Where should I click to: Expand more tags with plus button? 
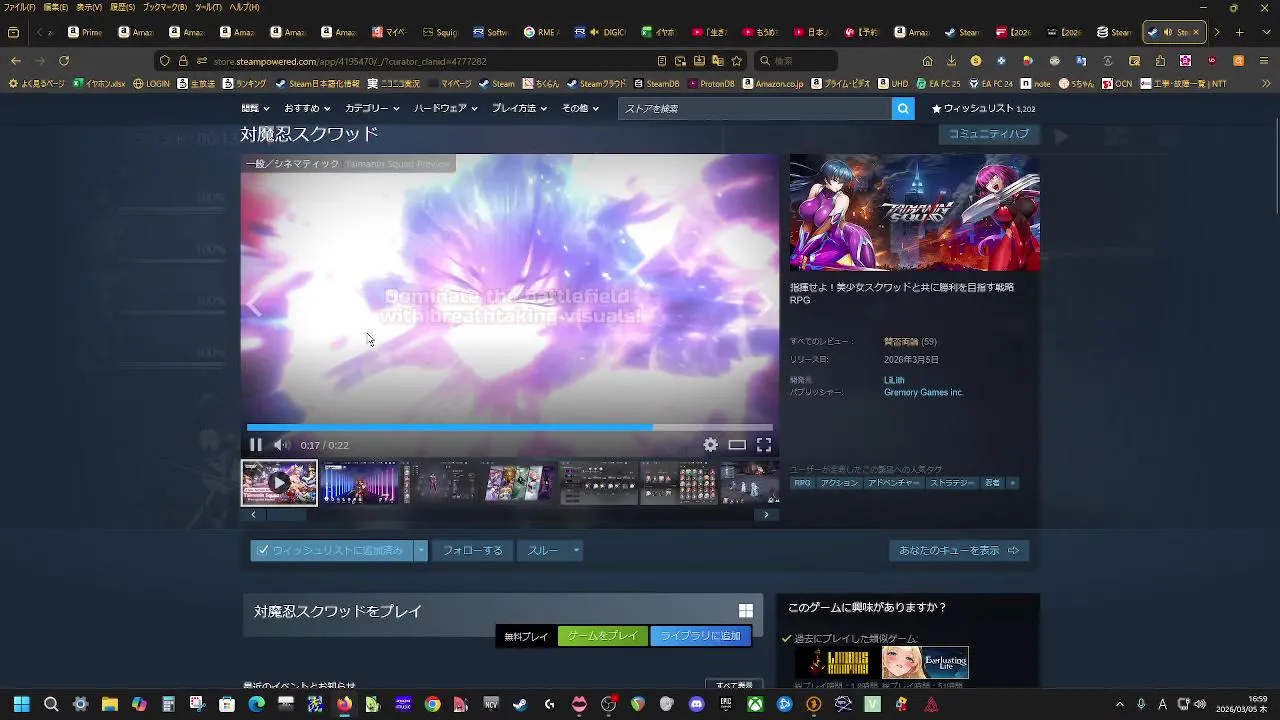coord(1012,483)
